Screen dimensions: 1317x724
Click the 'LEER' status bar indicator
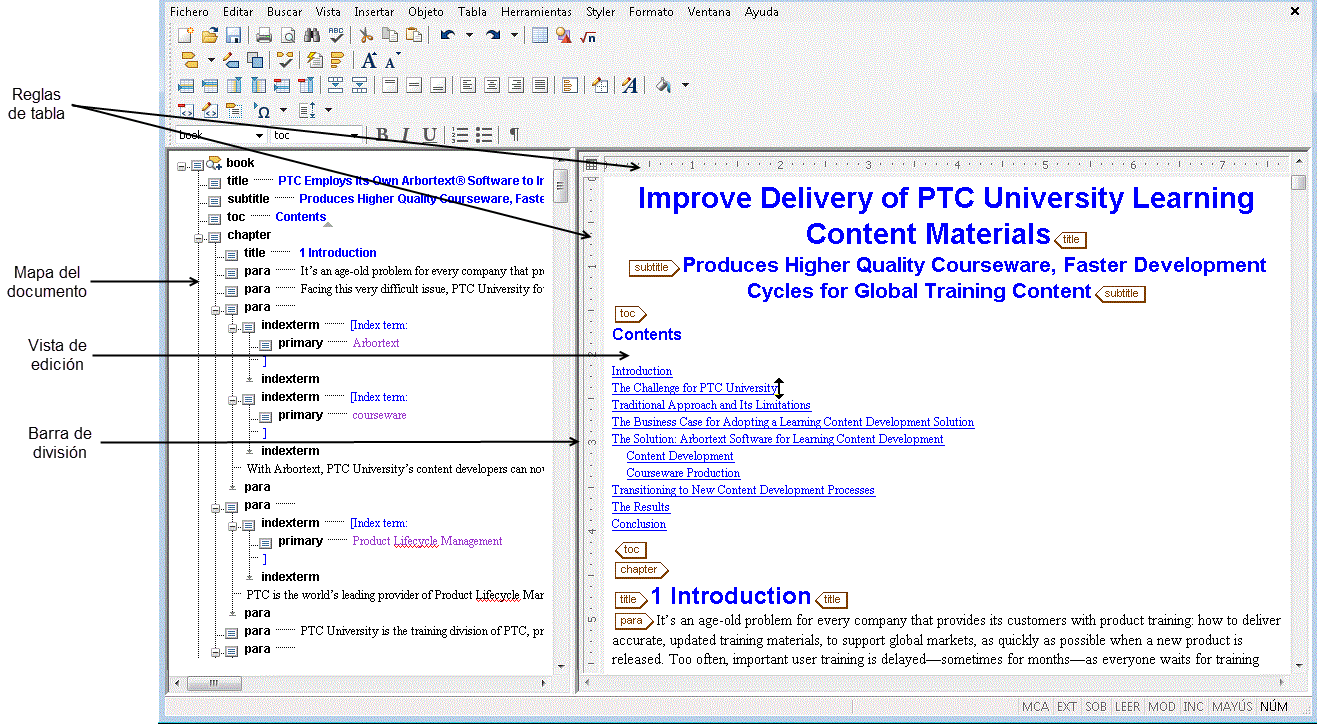pyautogui.click(x=1127, y=707)
